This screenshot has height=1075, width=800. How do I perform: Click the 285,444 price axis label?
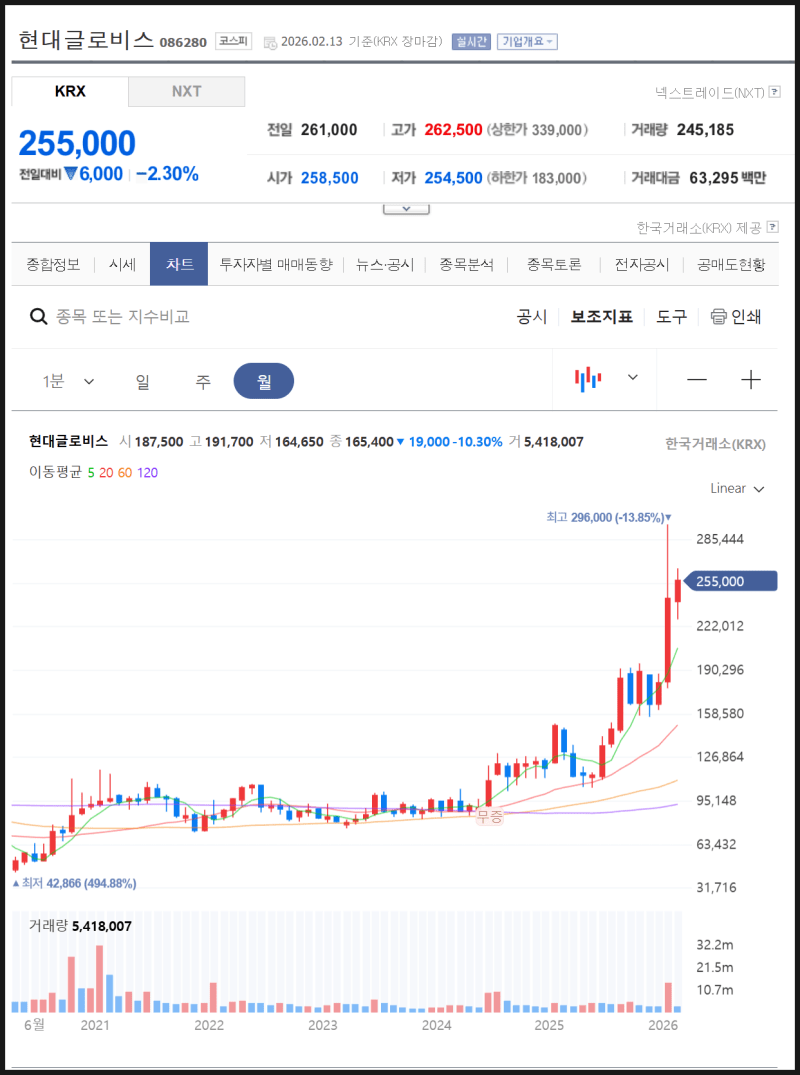tap(720, 540)
